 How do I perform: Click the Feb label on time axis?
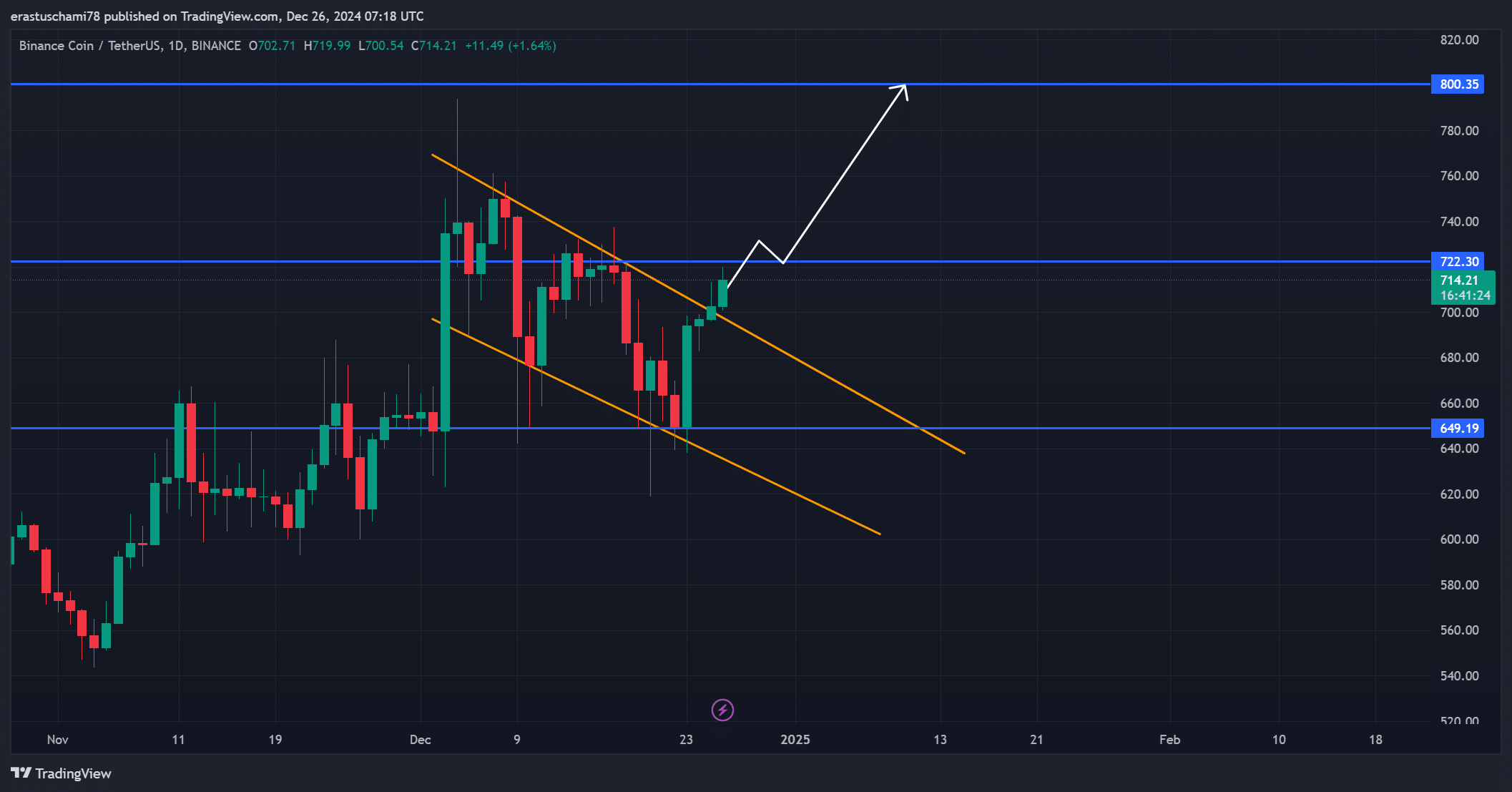[1169, 740]
